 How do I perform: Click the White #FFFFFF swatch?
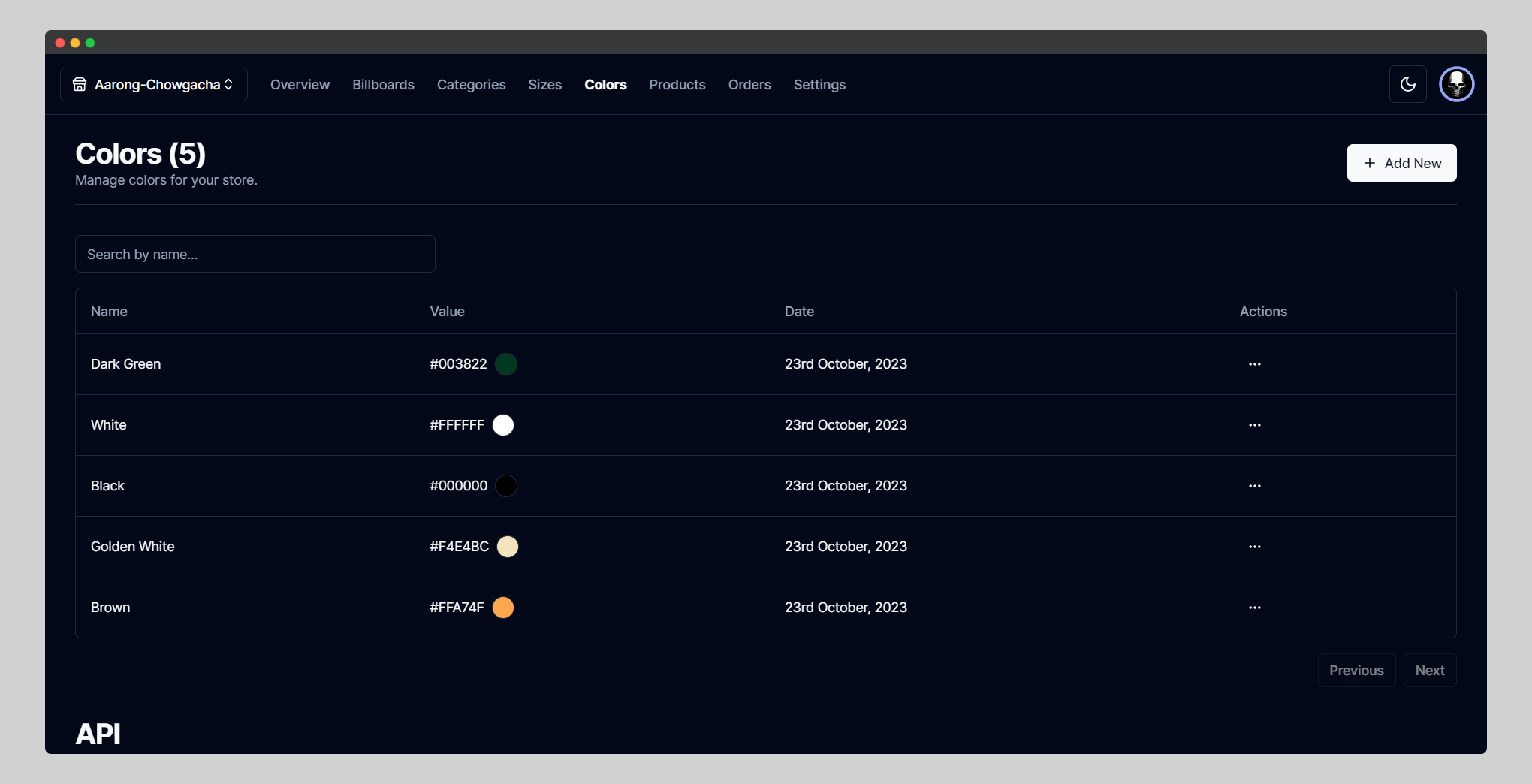coord(503,425)
